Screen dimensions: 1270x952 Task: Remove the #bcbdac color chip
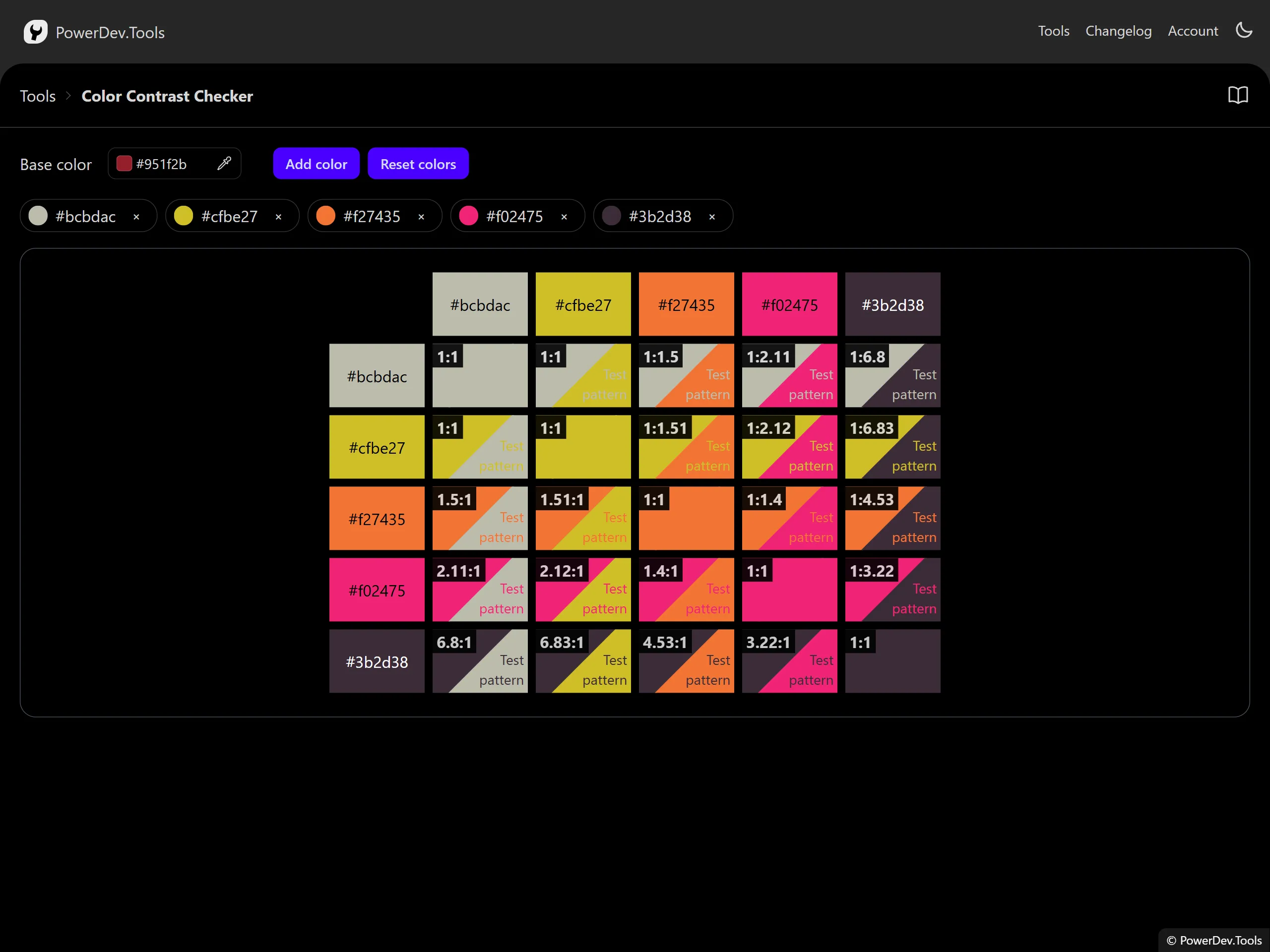click(136, 217)
